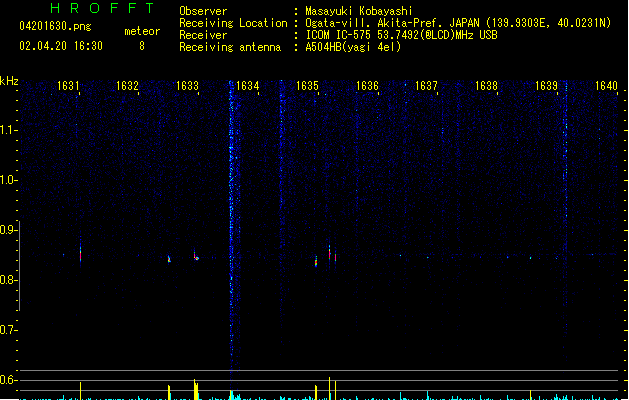Click the 1631 time marker

click(68, 86)
